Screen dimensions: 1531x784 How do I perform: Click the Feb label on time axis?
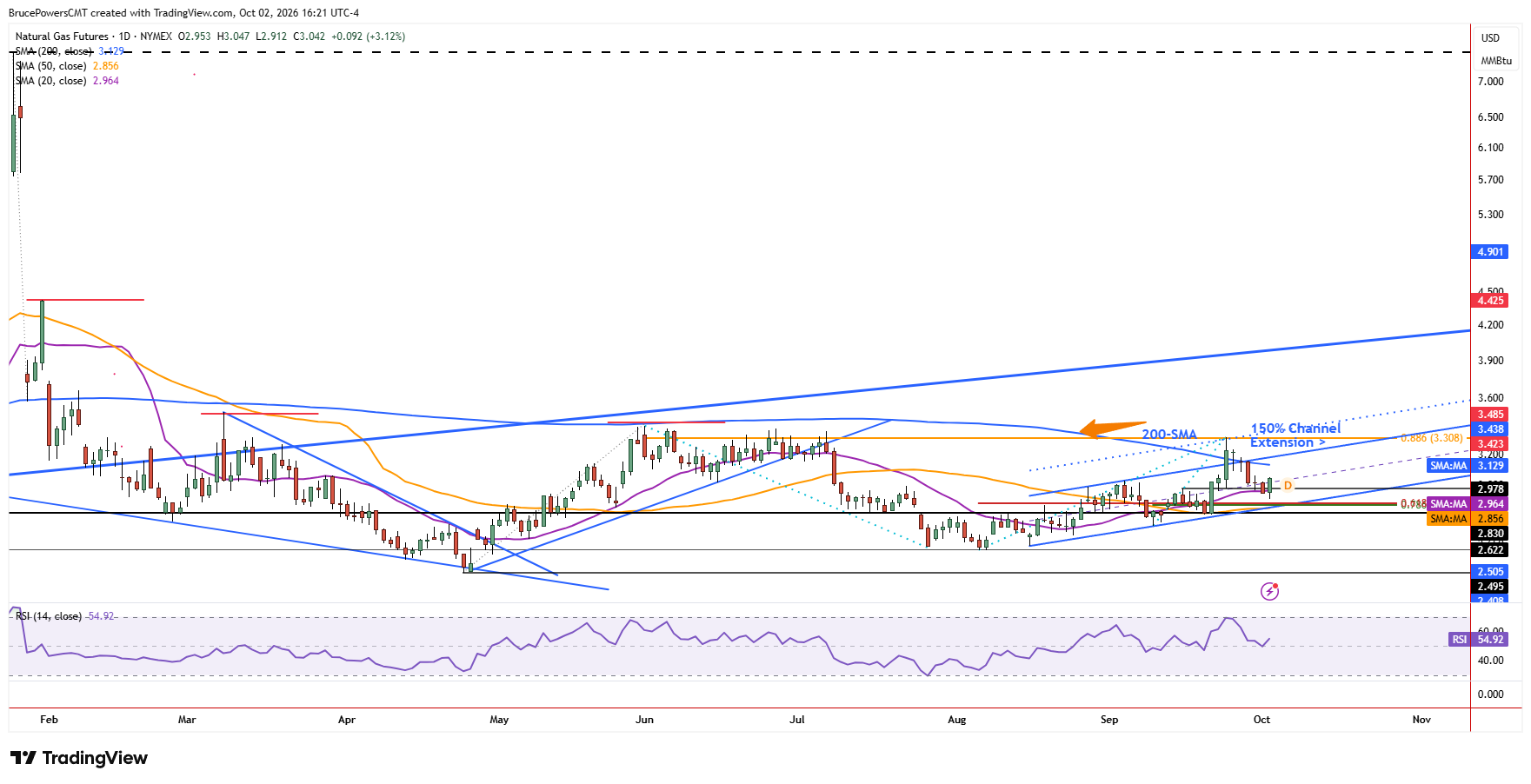49,720
